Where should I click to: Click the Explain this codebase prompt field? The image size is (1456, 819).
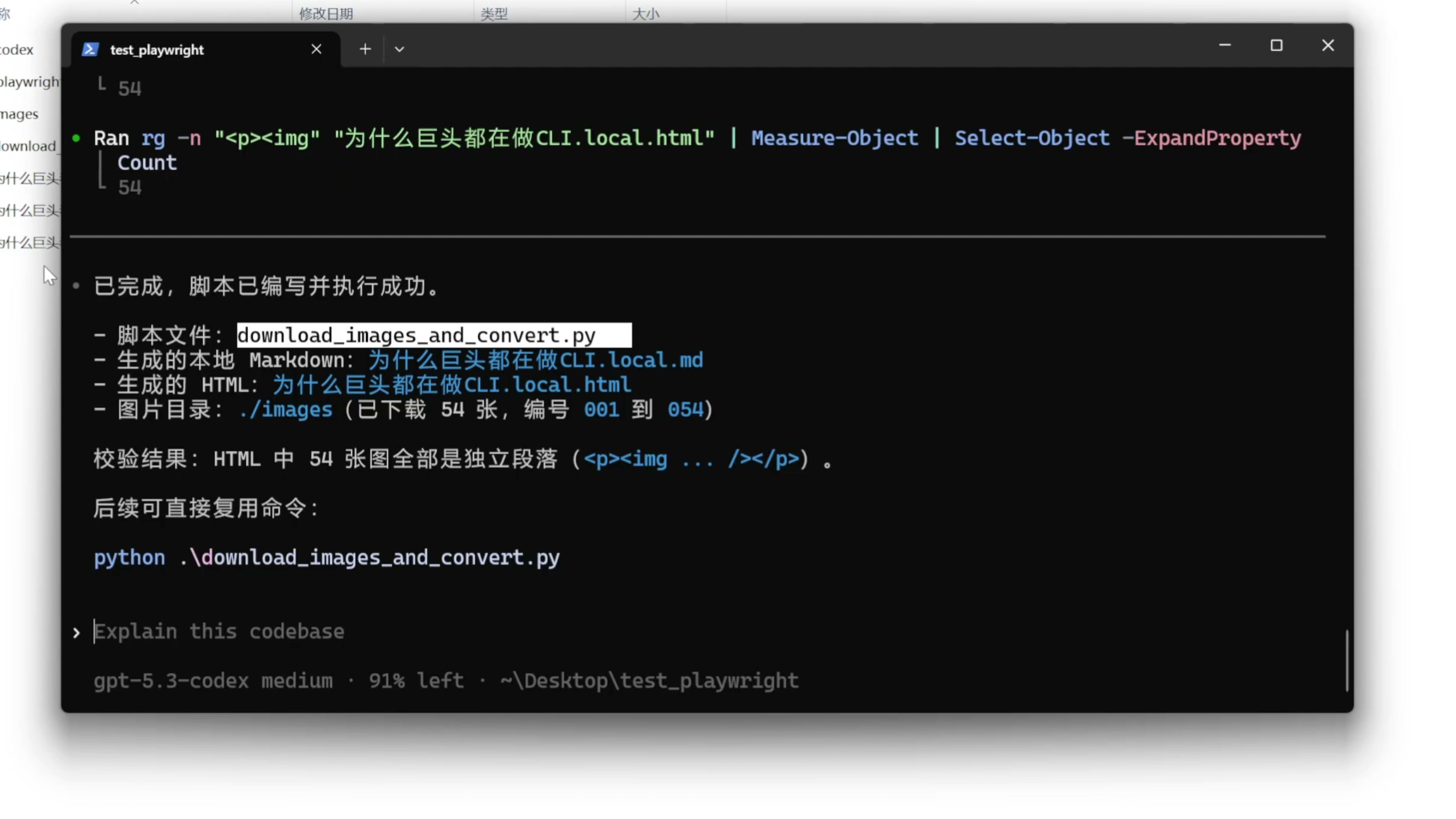219,631
